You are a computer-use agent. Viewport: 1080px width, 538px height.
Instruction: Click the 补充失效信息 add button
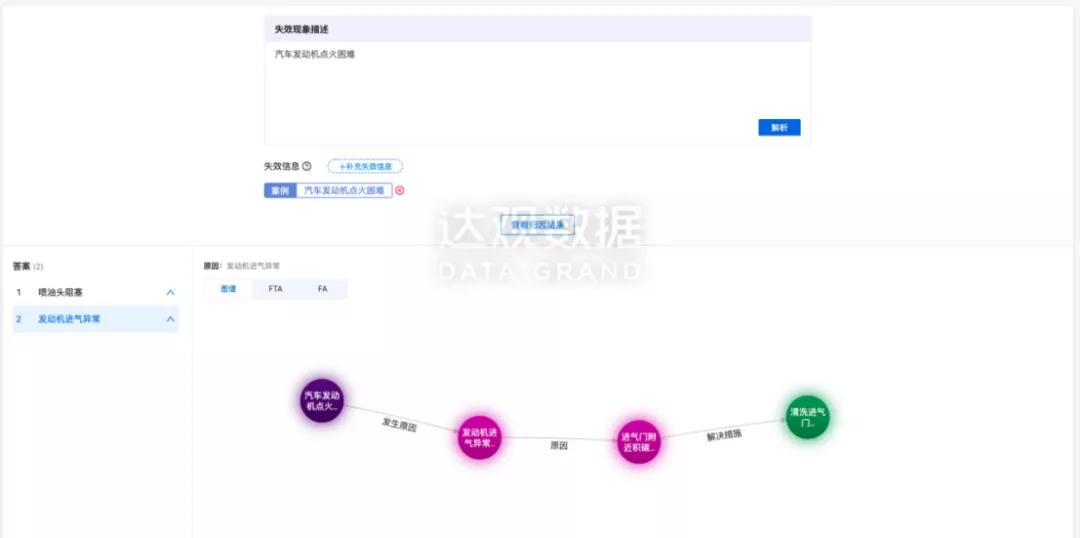pyautogui.click(x=365, y=167)
